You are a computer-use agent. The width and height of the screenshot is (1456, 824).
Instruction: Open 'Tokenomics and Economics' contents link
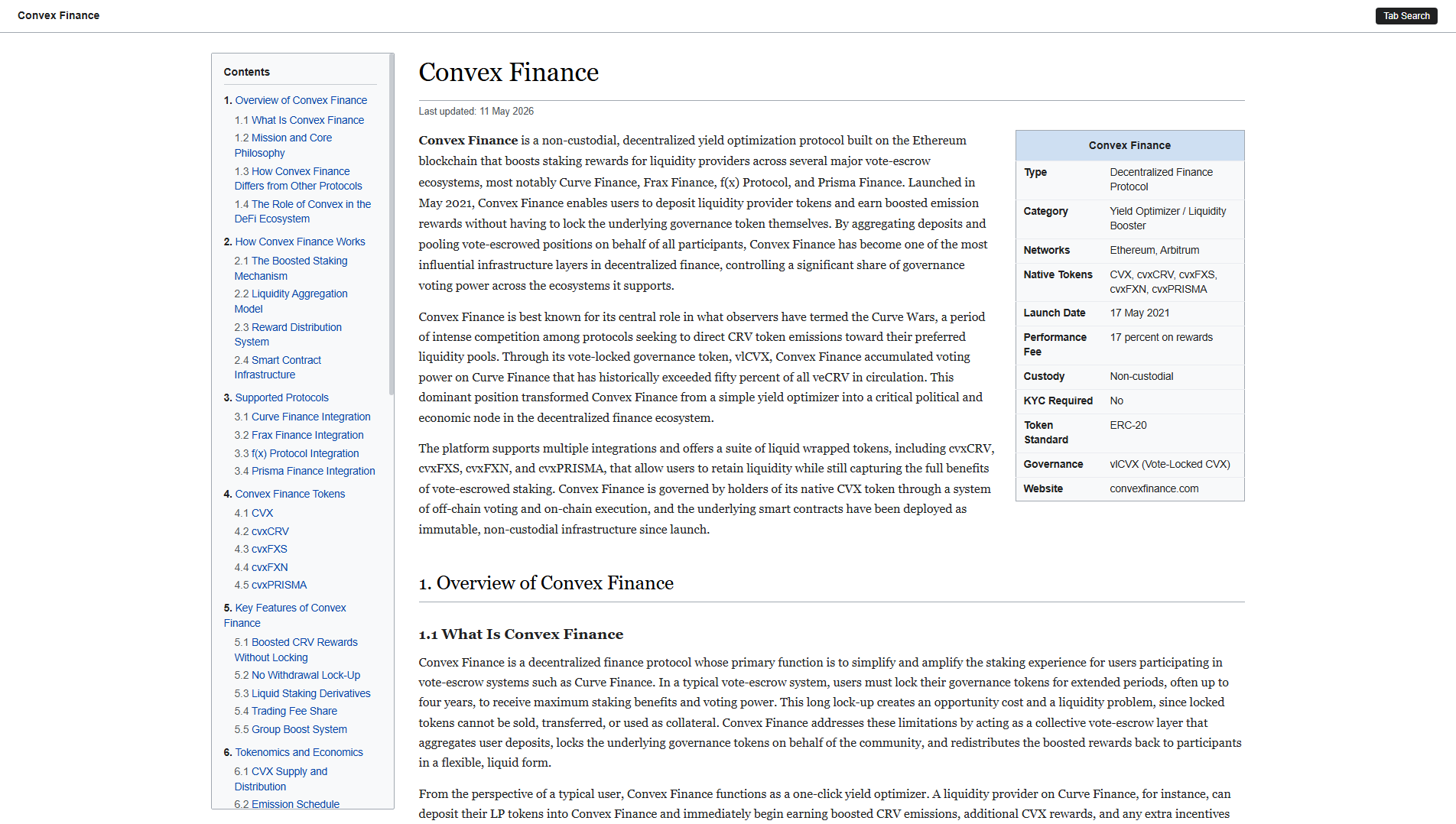coord(299,752)
